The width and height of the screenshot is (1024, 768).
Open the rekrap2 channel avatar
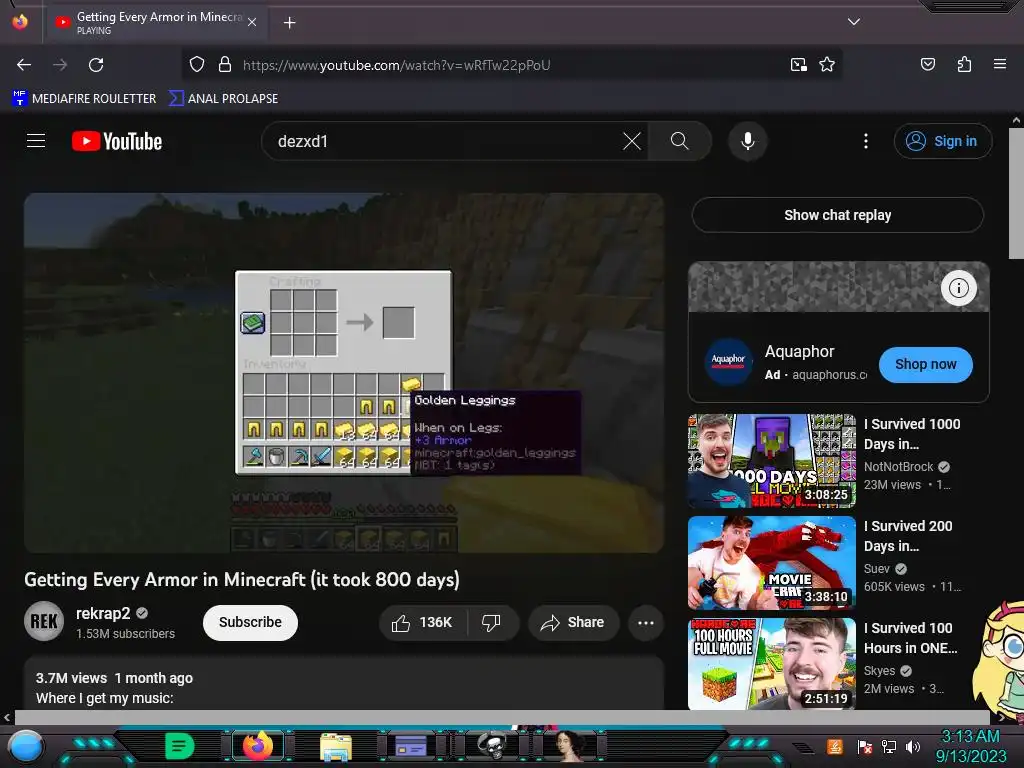click(x=44, y=621)
